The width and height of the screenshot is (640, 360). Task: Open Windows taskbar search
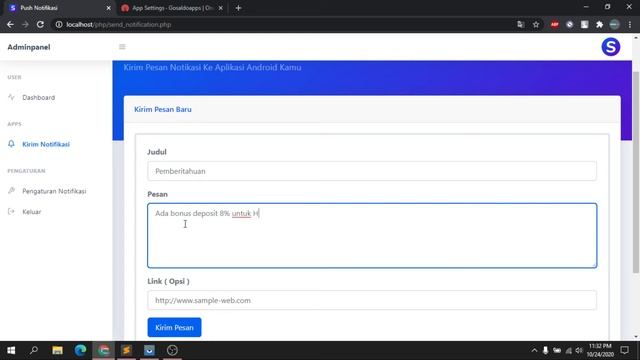34,350
